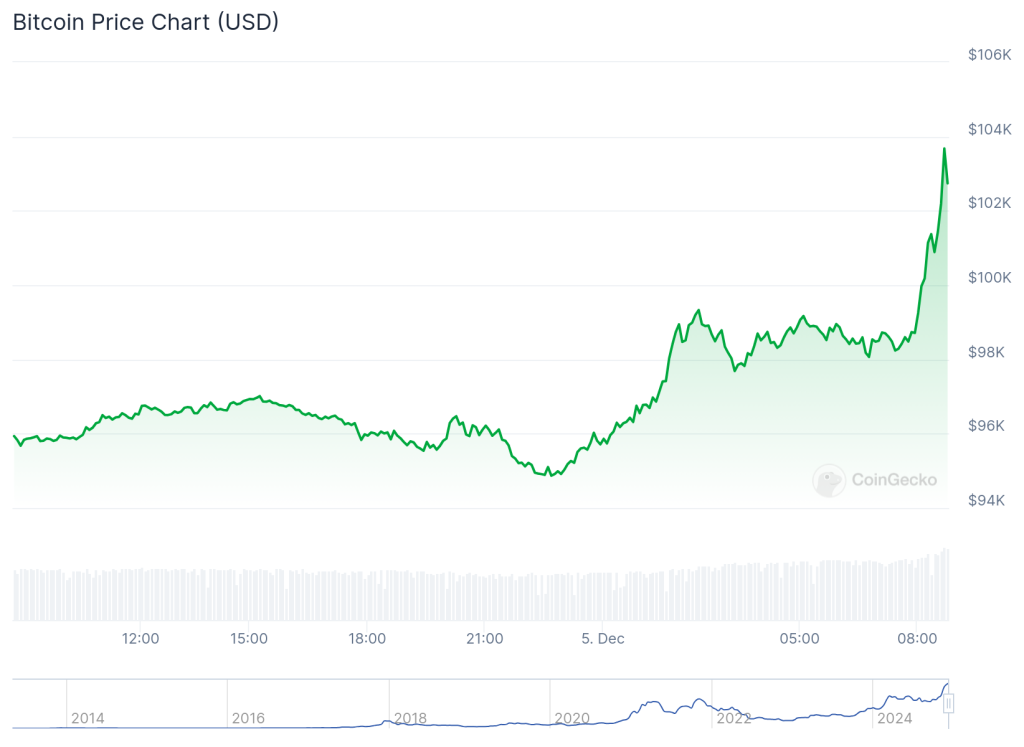Click the 12:00 time axis label
Viewport: 1024px width, 747px height.
140,638
